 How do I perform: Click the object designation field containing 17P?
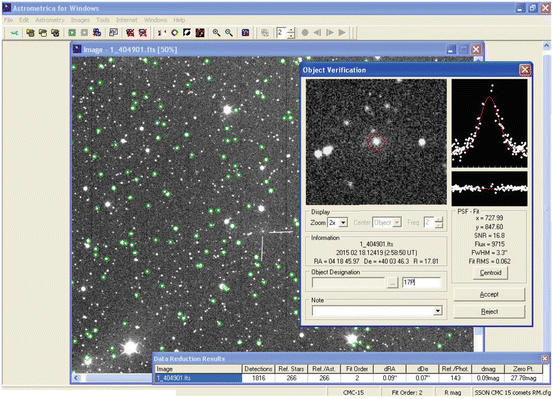(421, 282)
